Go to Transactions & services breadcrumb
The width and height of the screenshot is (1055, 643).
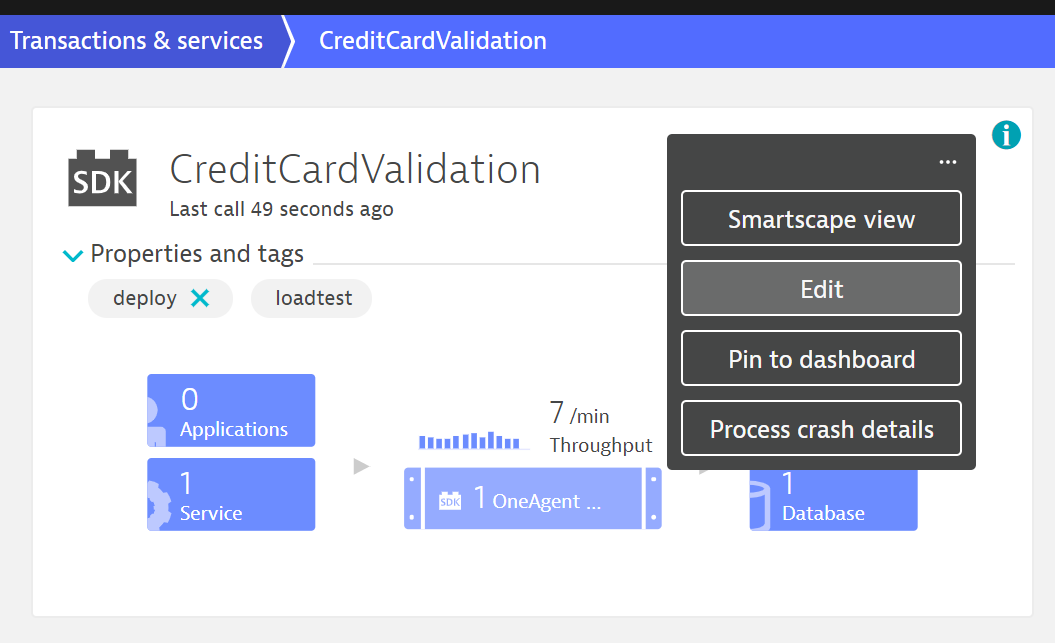[x=137, y=41]
